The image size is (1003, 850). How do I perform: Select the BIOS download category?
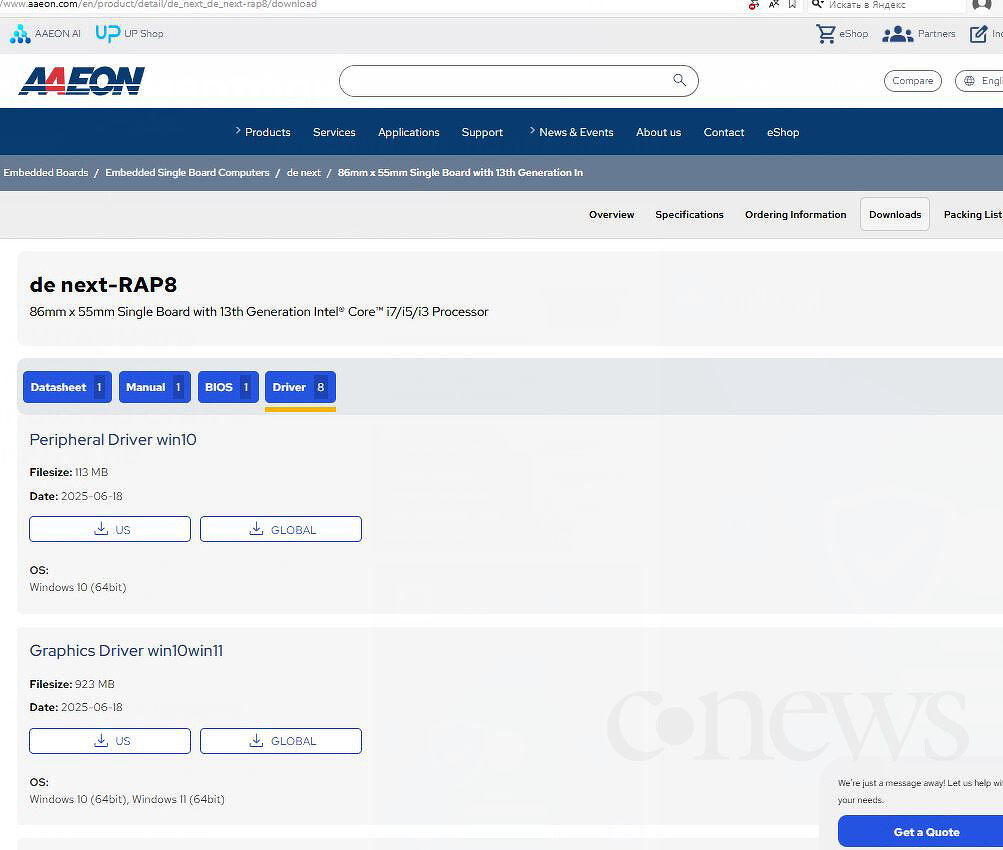[228, 387]
